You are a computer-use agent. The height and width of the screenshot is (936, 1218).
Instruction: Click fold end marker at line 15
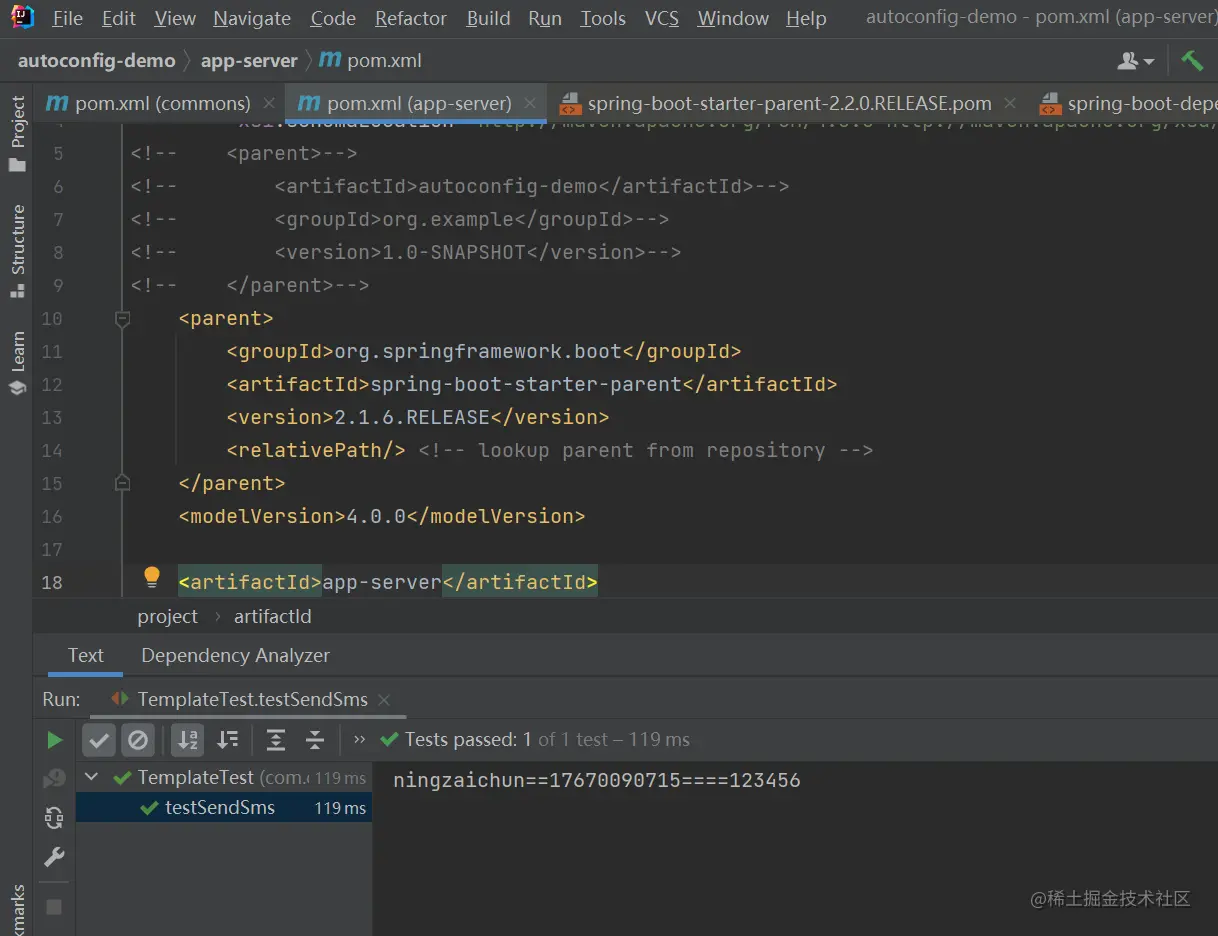[123, 483]
